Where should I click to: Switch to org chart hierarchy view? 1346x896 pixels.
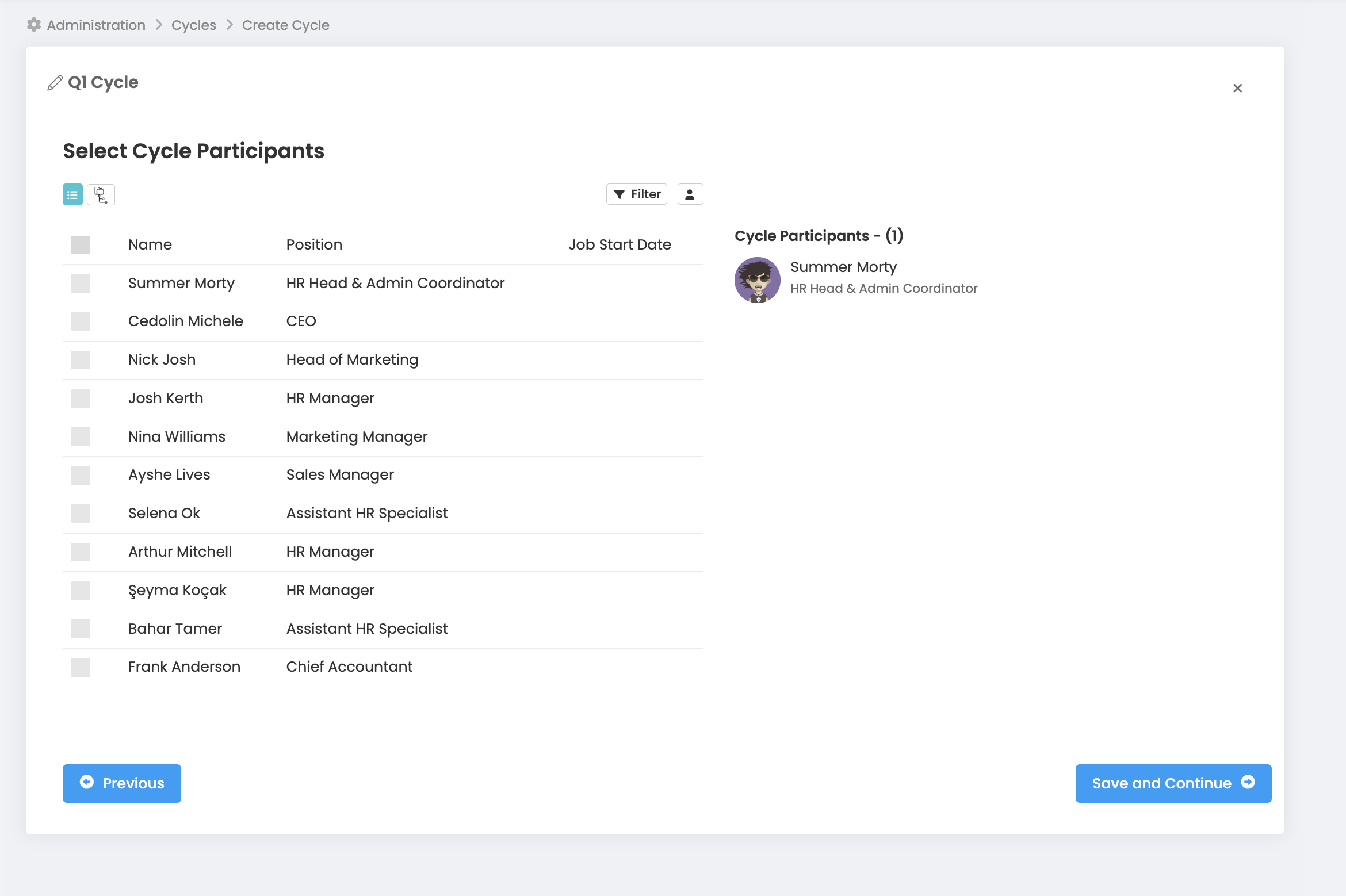[101, 195]
